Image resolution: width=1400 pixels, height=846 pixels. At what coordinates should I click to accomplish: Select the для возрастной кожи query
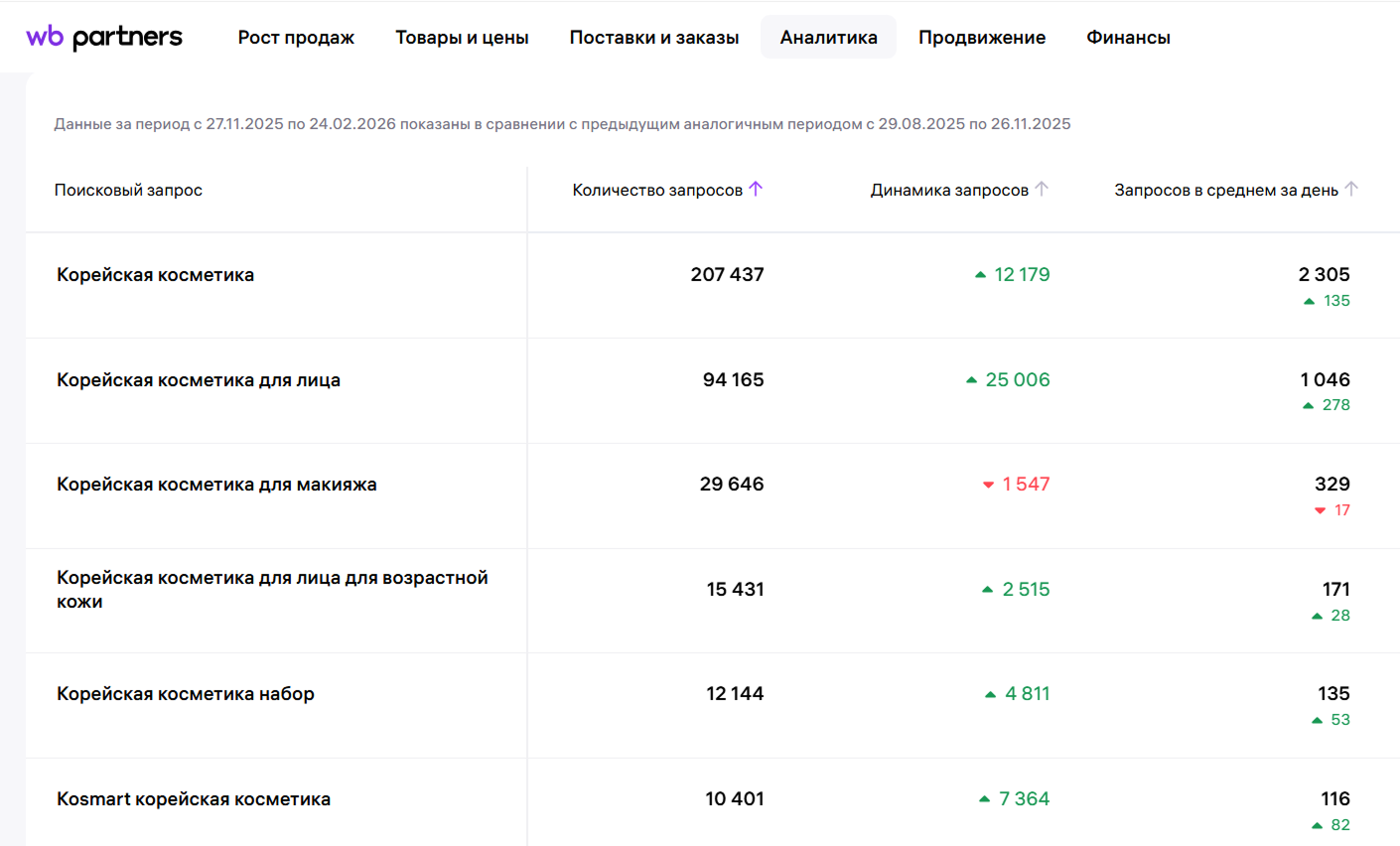click(x=272, y=590)
